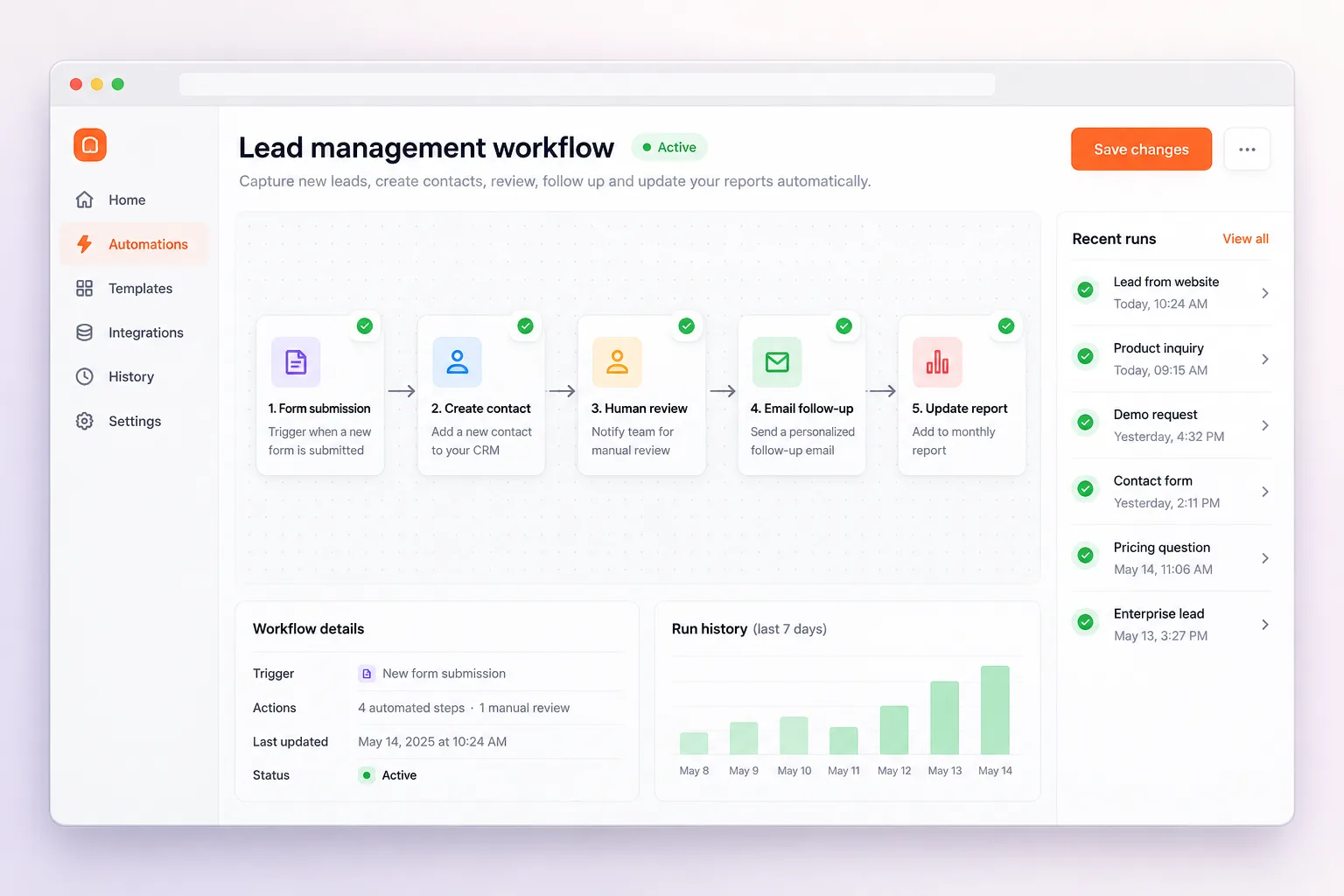Open the Integrations section

[135, 332]
